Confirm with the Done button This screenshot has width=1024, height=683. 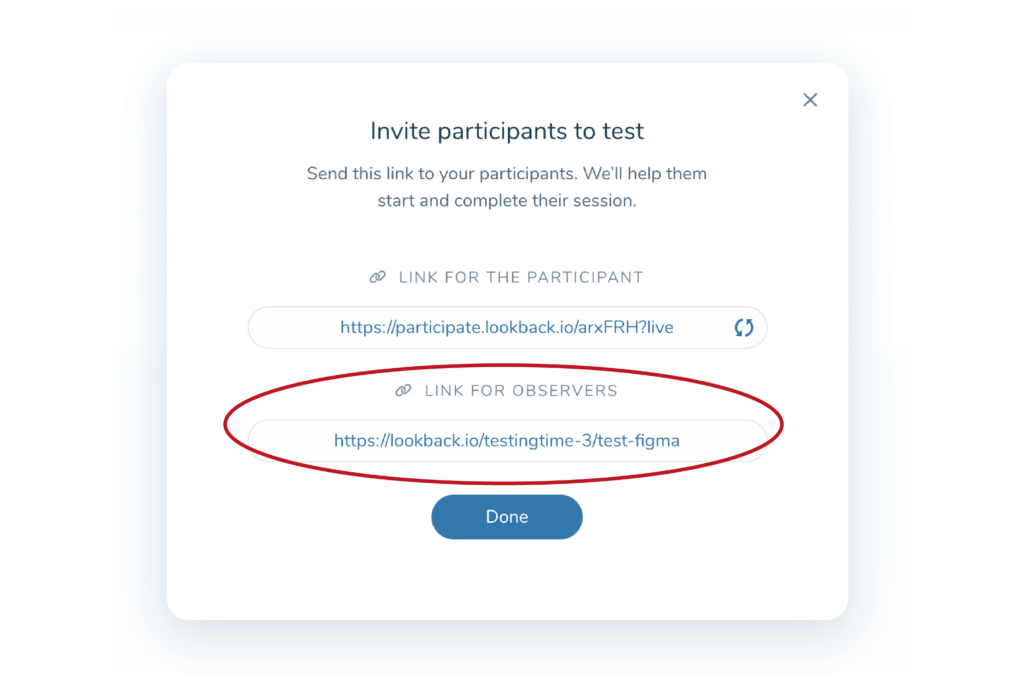[x=507, y=516]
